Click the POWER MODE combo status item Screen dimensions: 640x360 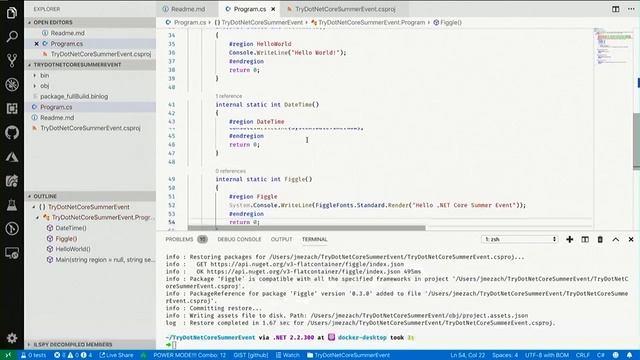pos(189,355)
